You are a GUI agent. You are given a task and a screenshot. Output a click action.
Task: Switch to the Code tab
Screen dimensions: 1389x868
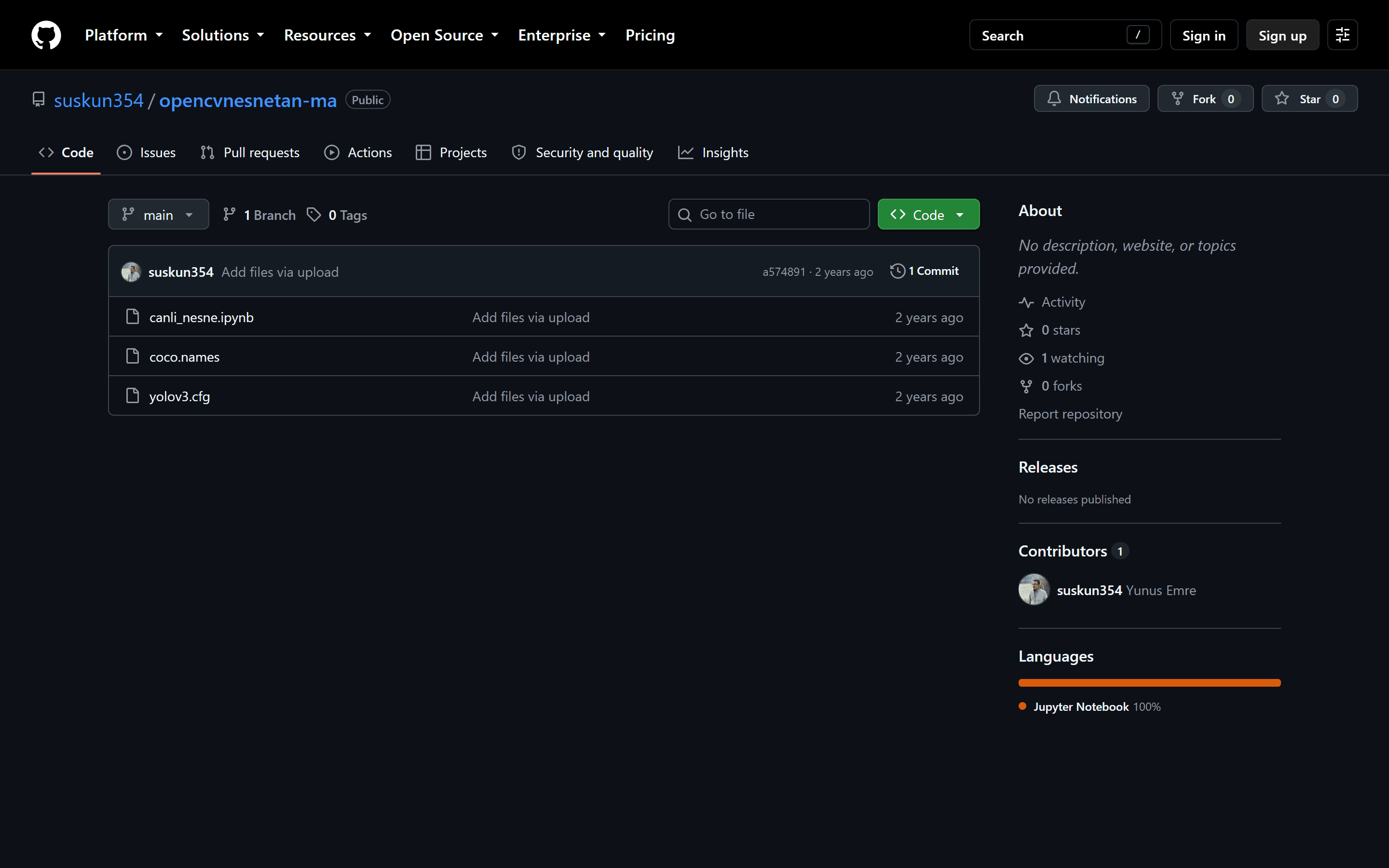tap(66, 152)
